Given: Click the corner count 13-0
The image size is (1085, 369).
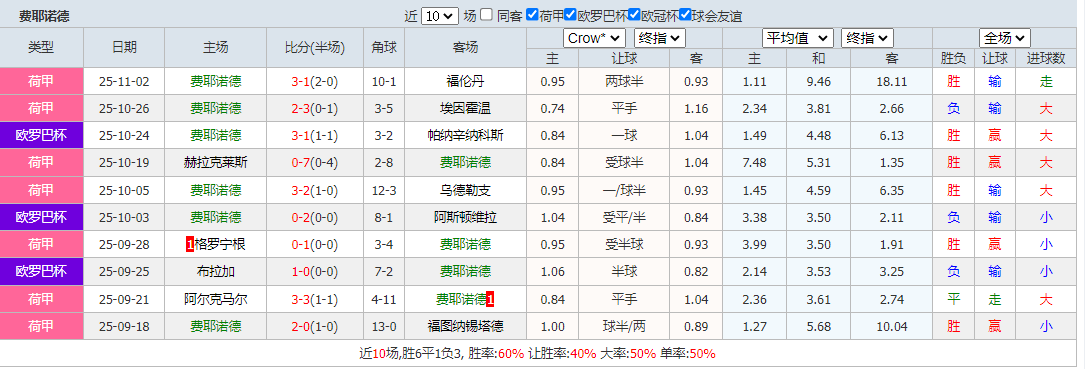Looking at the screenshot, I should pos(384,326).
